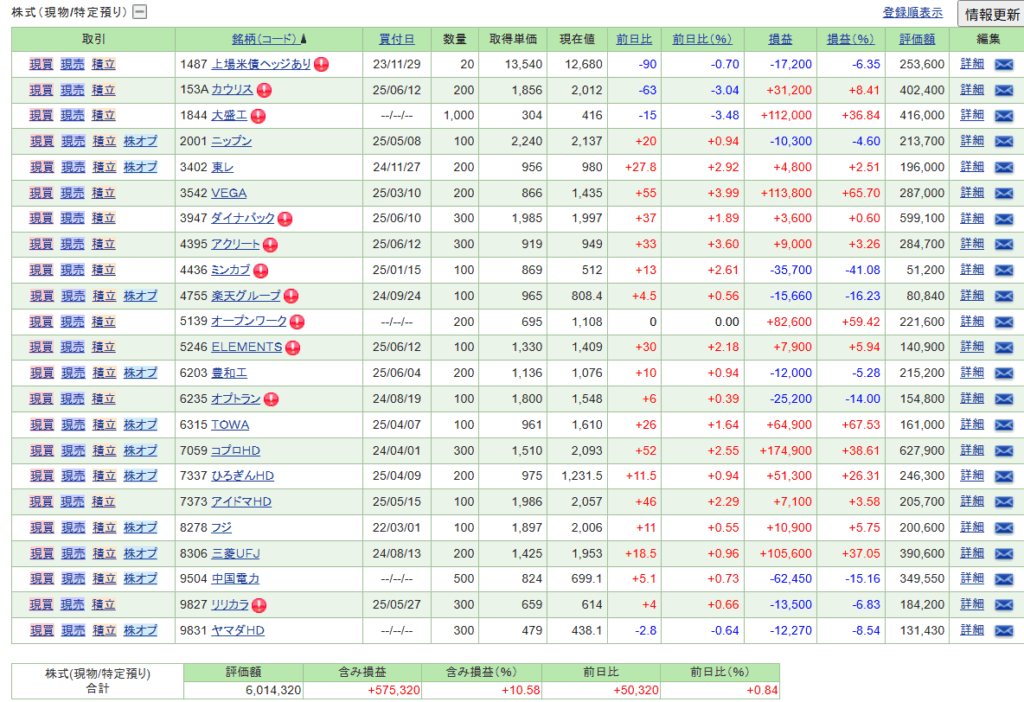Collapse the 株式(現物/特定預り) section
Viewport: 1024px width, 702px height.
pyautogui.click(x=140, y=12)
